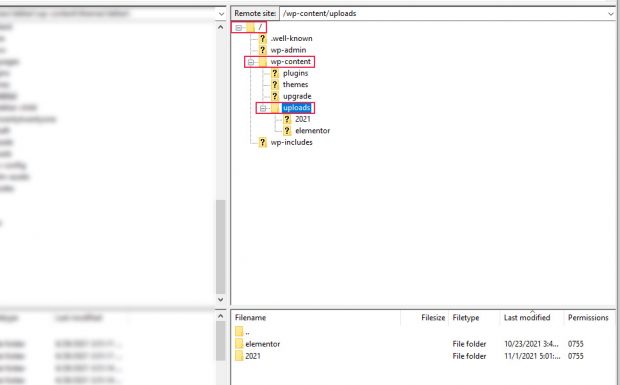The height and width of the screenshot is (385, 620).
Task: Click the plugins folder icon in tree
Action: tap(275, 73)
